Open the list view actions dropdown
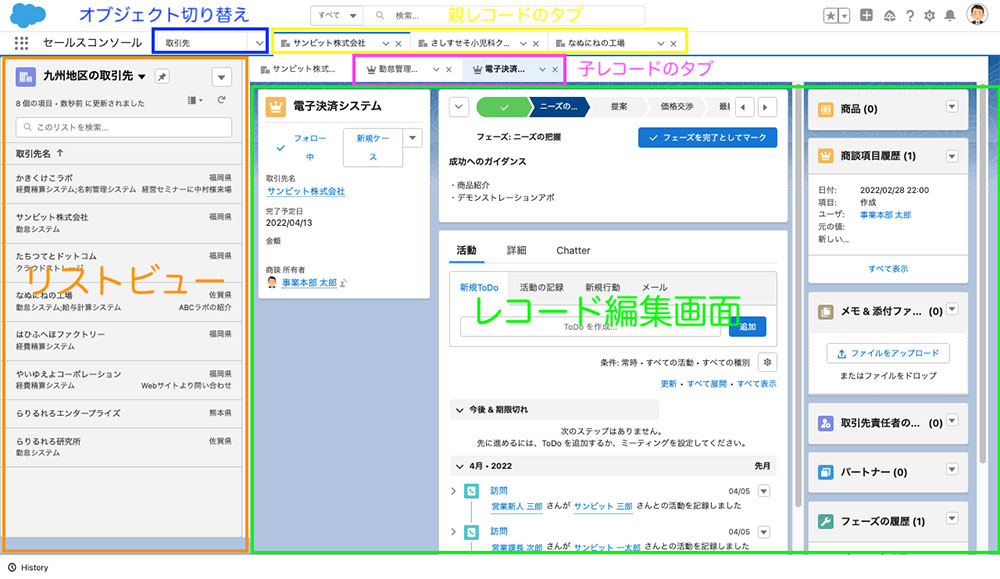 click(x=221, y=77)
